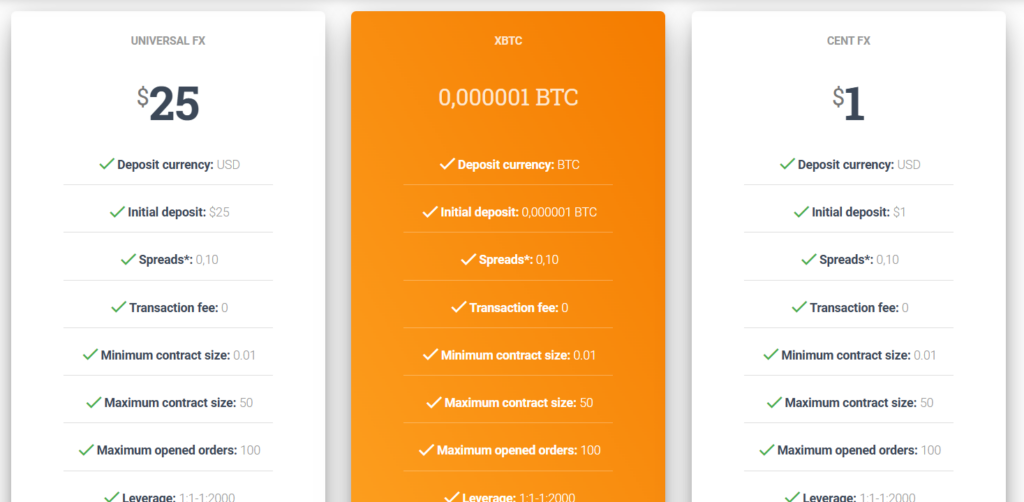The image size is (1024, 502).
Task: Click the checkmark beside Universal FX Transaction fee
Action: click(x=118, y=307)
